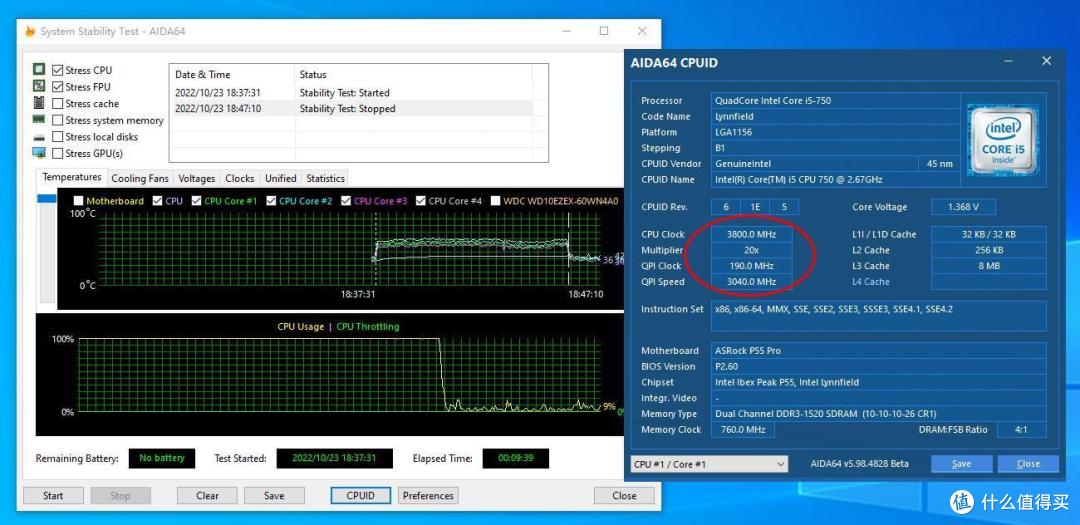Click the AIDA64 flame icon in System Stability Test title bar
This screenshot has width=1080, height=525.
(x=30, y=31)
